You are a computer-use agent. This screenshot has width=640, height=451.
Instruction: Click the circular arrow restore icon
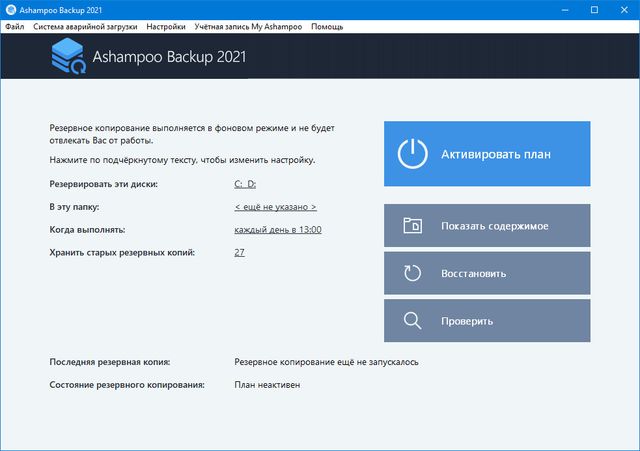click(x=412, y=273)
